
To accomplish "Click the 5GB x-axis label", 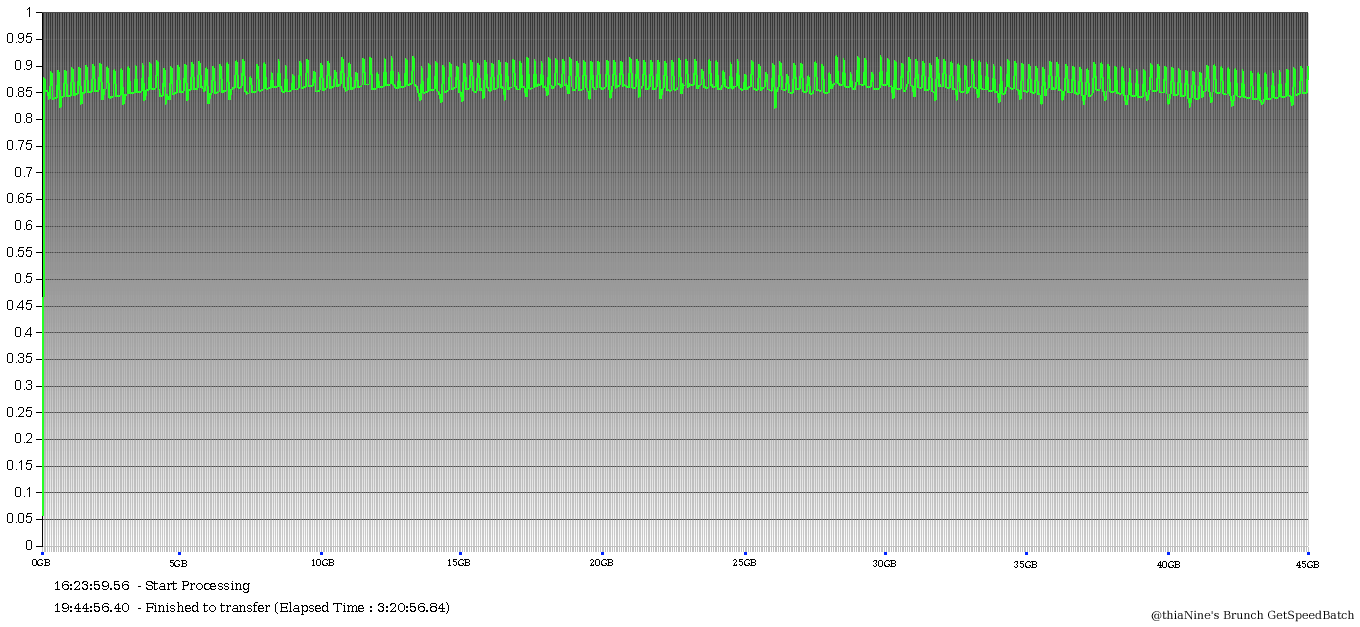I will [x=180, y=564].
